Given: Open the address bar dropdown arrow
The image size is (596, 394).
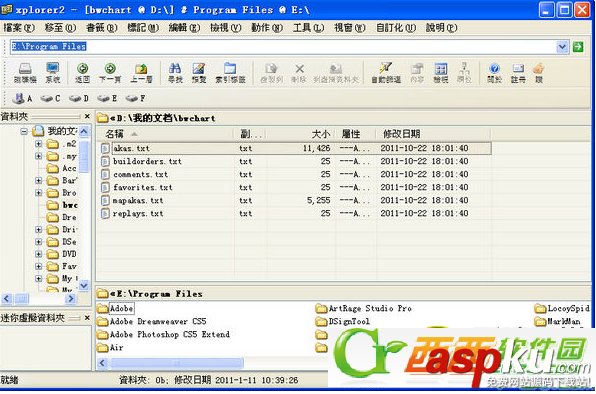Looking at the screenshot, I should tap(562, 47).
